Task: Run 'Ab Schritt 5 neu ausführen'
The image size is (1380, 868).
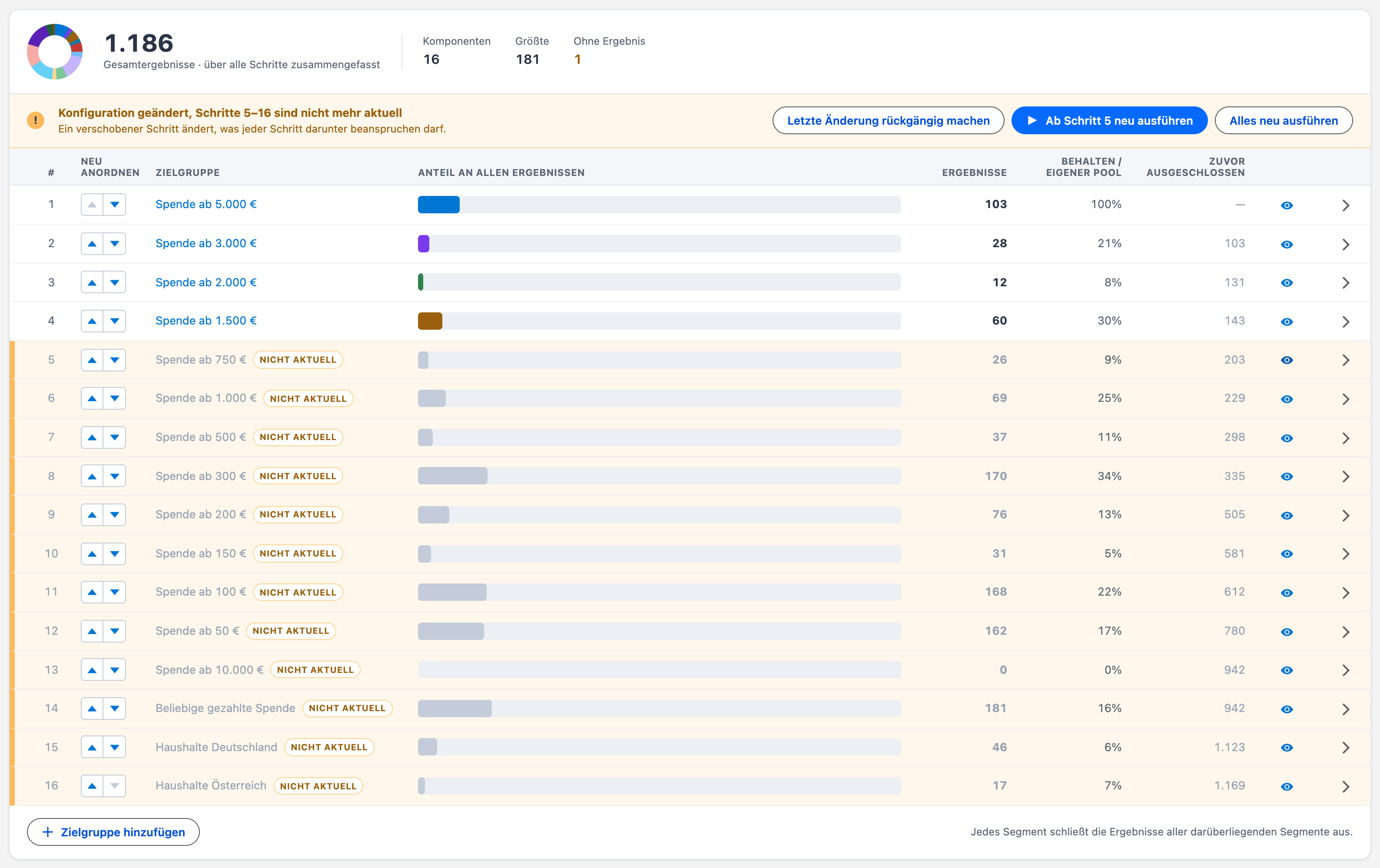Action: [x=1109, y=120]
